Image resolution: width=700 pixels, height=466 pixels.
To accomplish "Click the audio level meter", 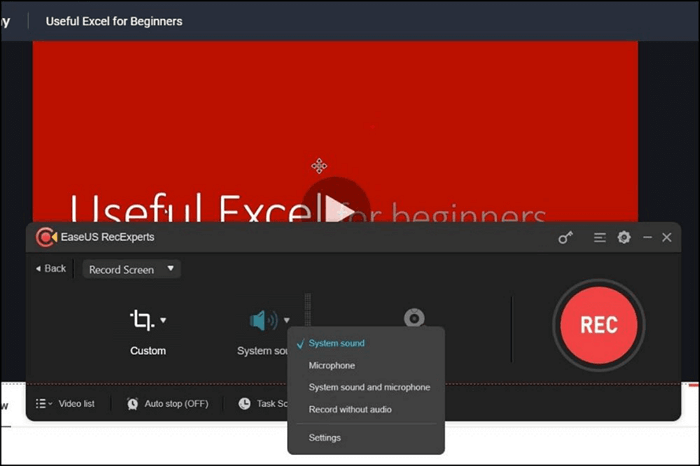I will 308,310.
